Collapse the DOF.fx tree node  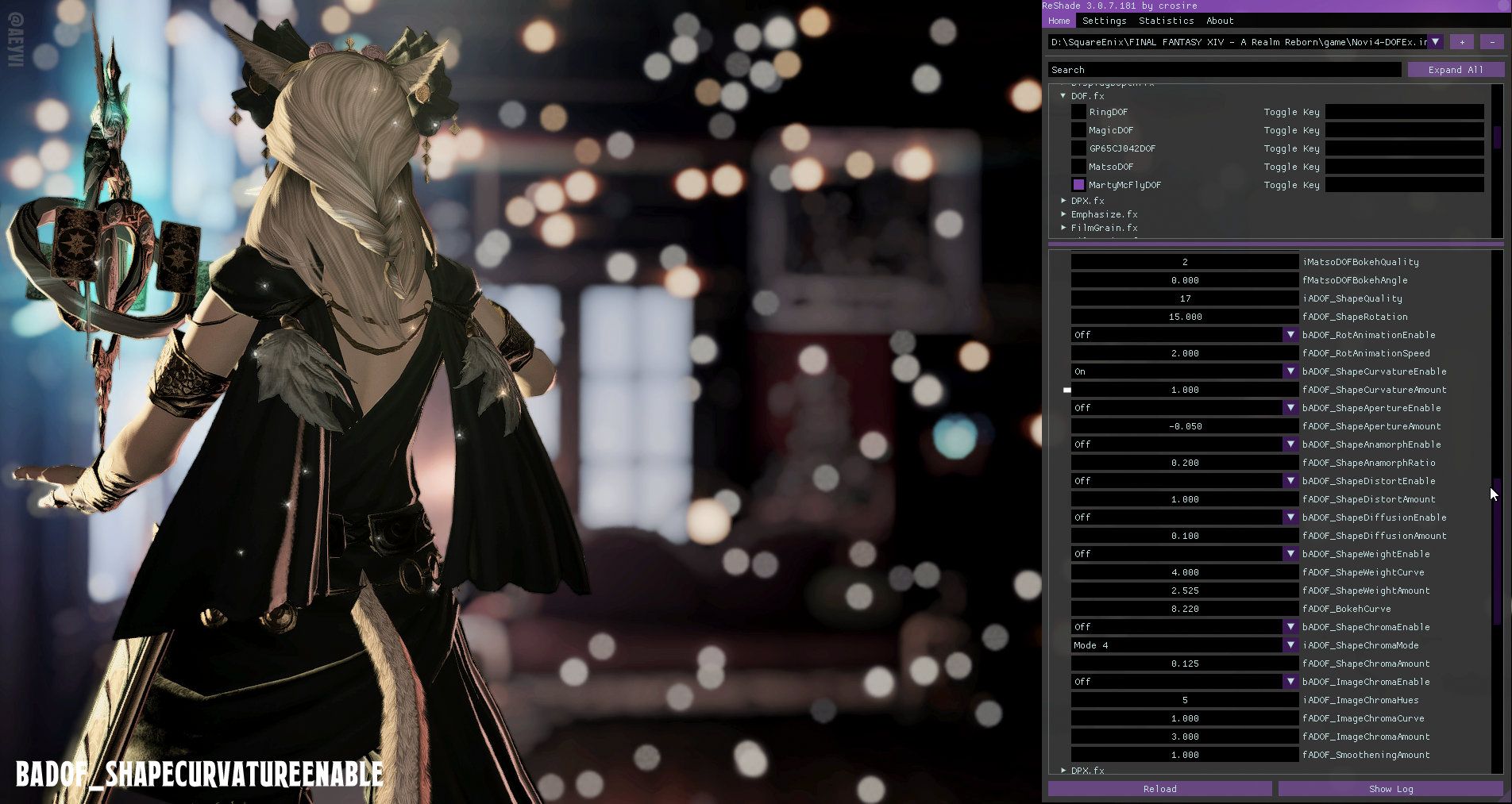tap(1063, 96)
